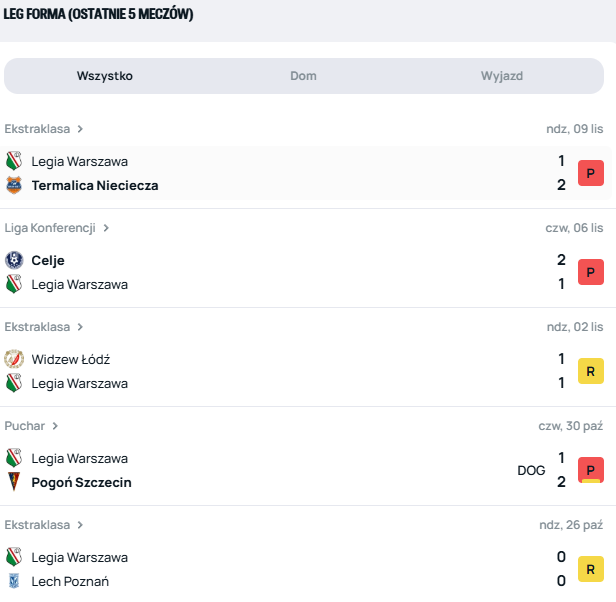Click yellow R badge for Widzew match
Image resolution: width=616 pixels, height=602 pixels.
(591, 371)
